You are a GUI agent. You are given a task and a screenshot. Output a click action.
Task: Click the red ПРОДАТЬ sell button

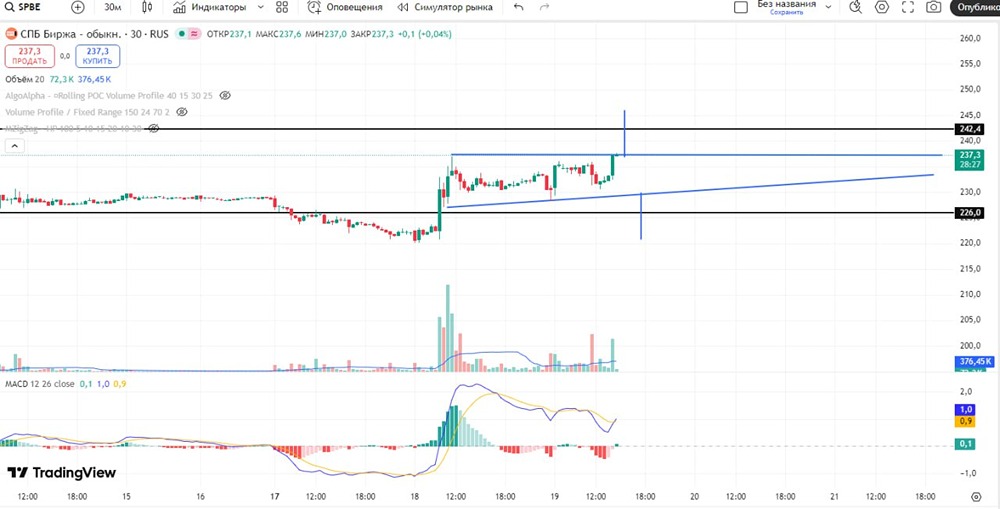click(x=29, y=56)
